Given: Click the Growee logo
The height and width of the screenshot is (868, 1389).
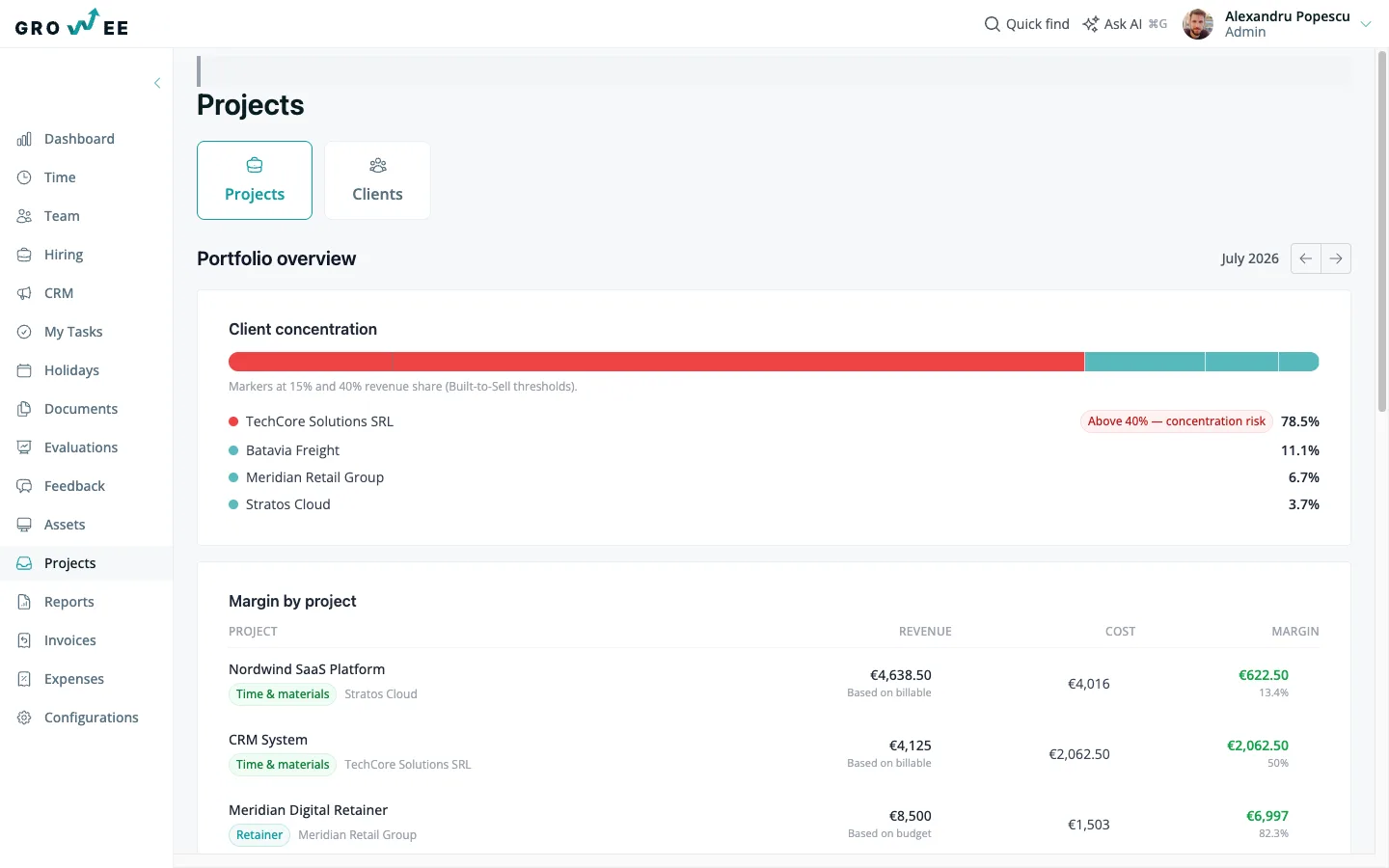Looking at the screenshot, I should 72,23.
